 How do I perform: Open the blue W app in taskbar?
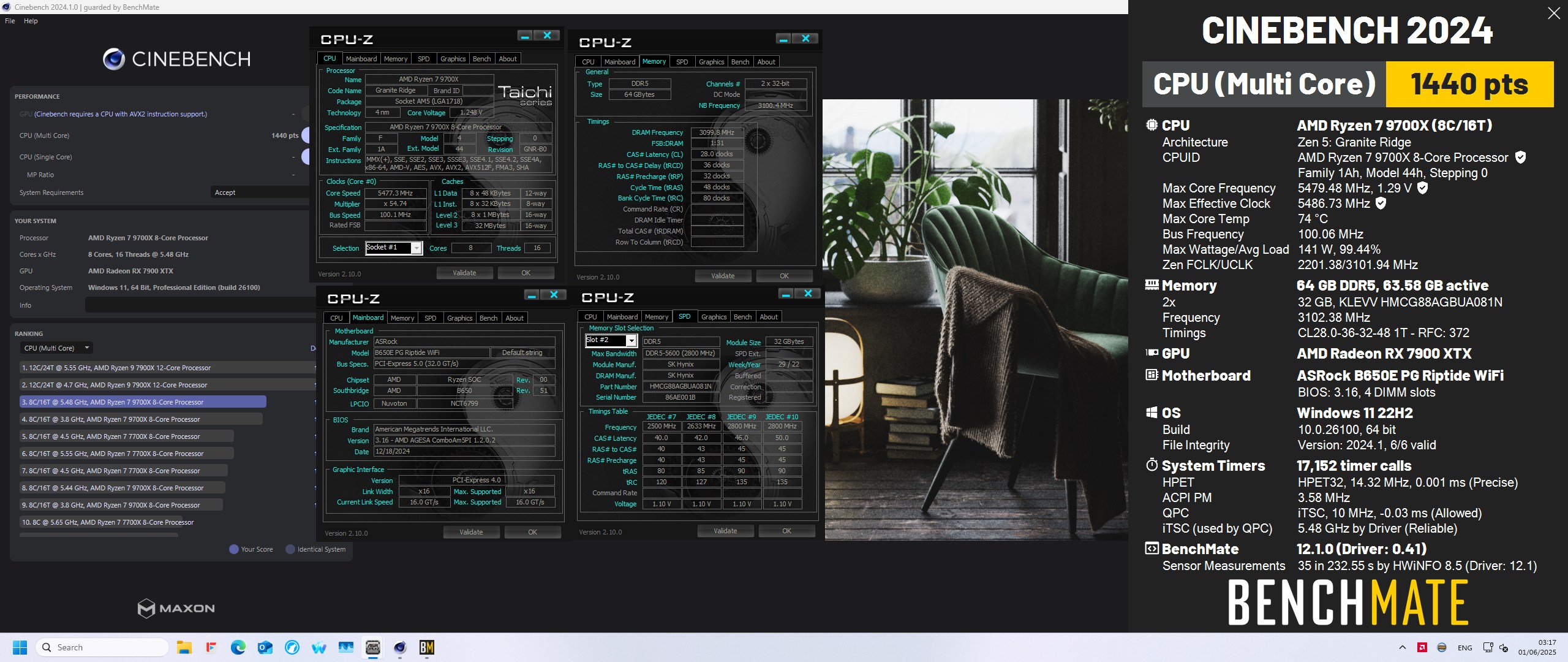coord(318,647)
